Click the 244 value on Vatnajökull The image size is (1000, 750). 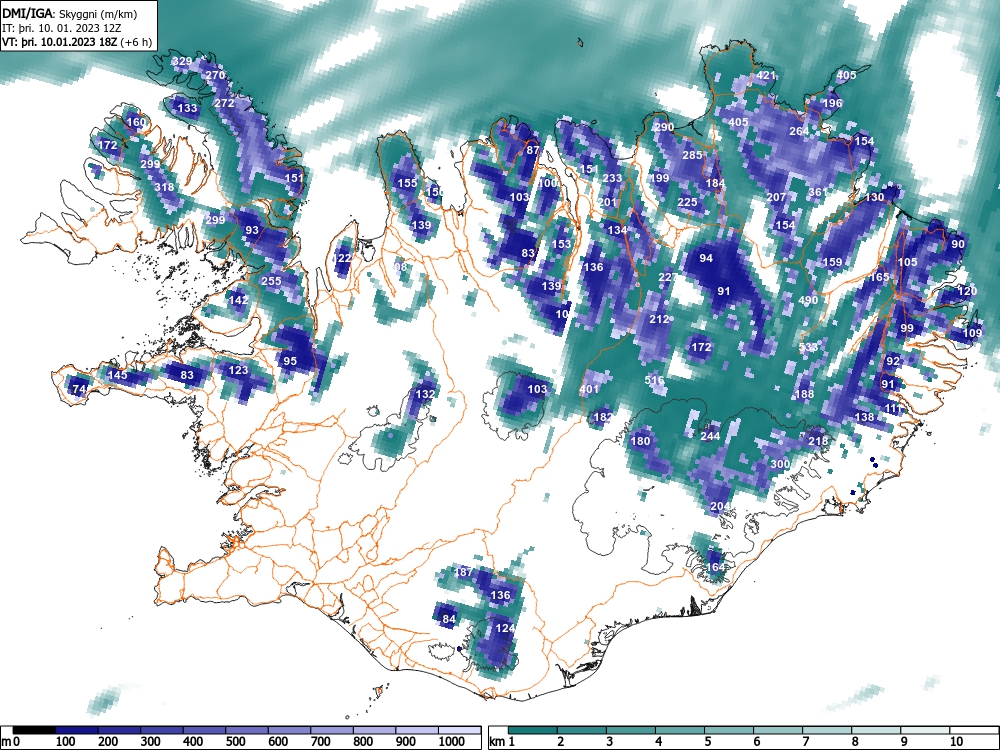710,436
